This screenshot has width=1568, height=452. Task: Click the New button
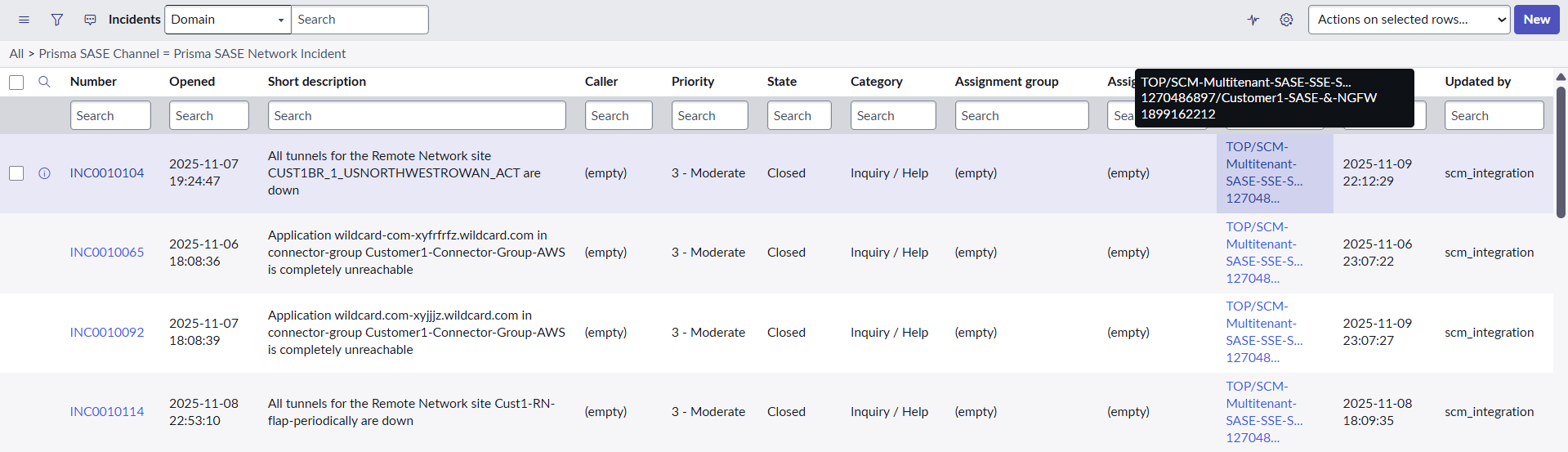[x=1536, y=20]
